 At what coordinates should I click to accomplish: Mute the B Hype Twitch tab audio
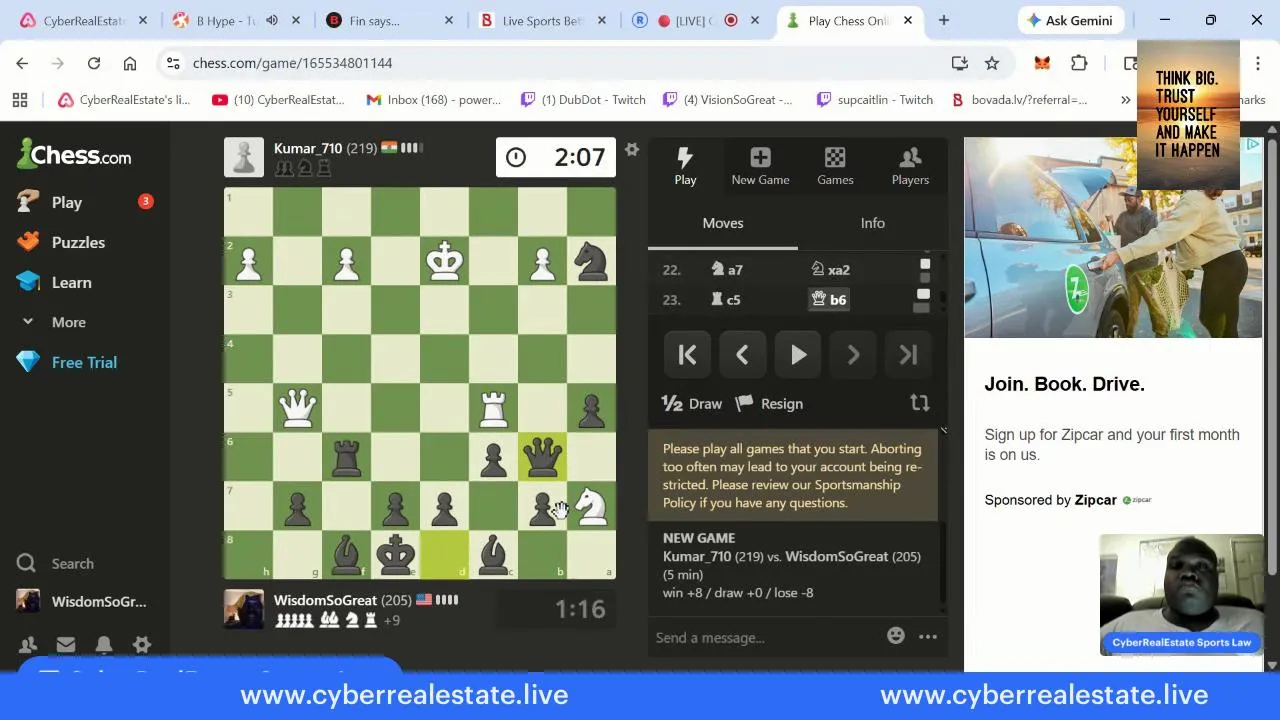pos(272,20)
